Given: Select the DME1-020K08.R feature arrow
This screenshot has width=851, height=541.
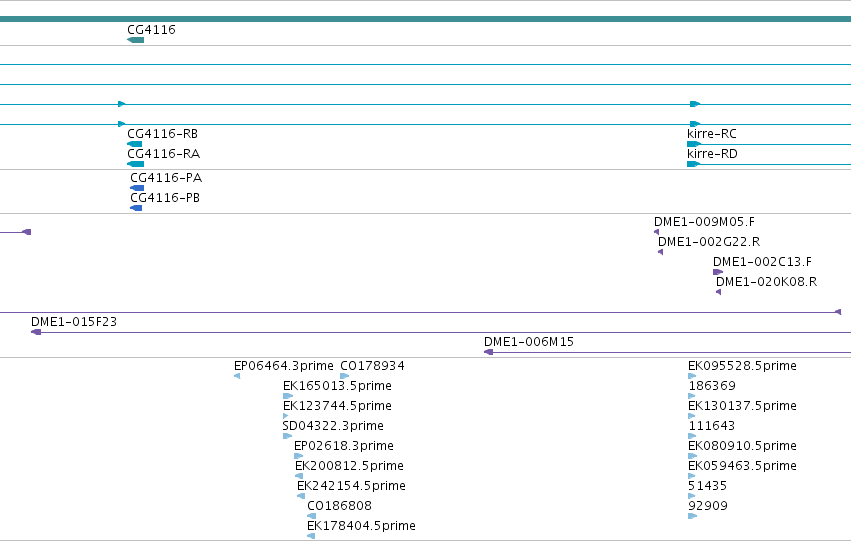Looking at the screenshot, I should click(x=719, y=292).
